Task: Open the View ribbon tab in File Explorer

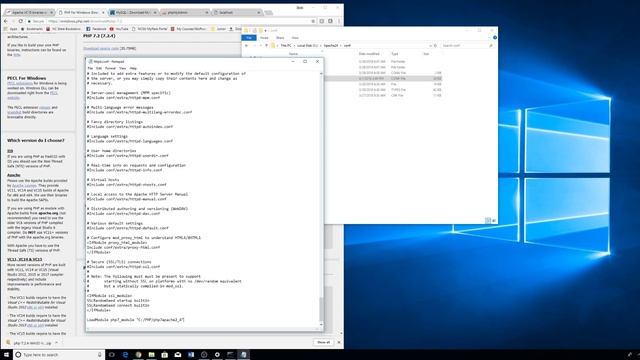Action: (295, 38)
